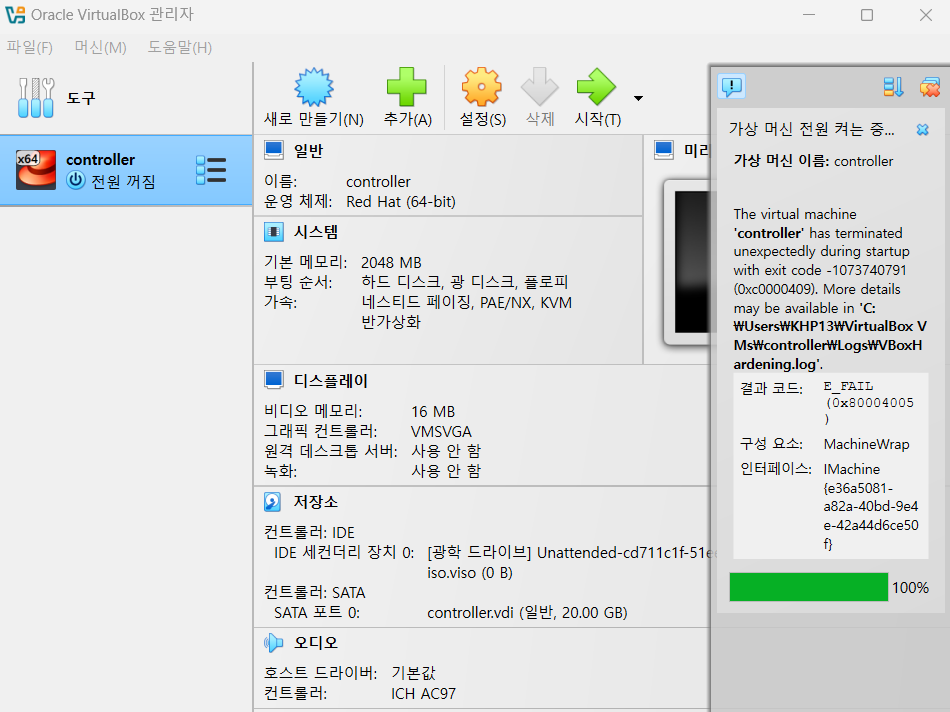Screen dimensions: 950x712
Task: Click the 저장소 section heading
Action: tap(316, 502)
